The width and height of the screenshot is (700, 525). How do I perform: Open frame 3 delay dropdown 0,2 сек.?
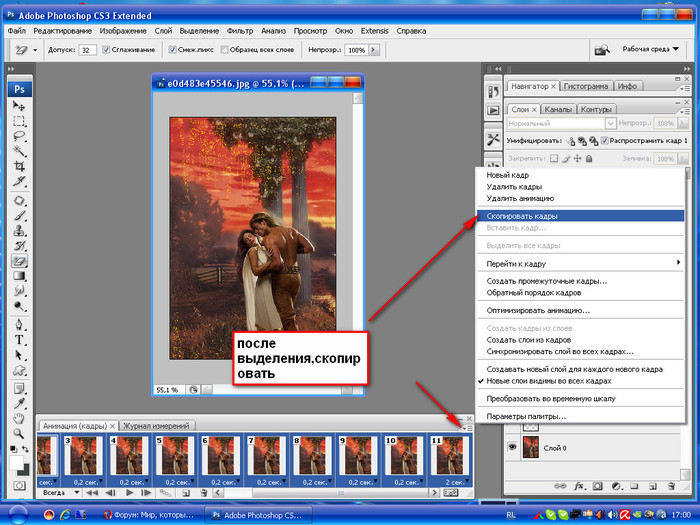coord(100,482)
